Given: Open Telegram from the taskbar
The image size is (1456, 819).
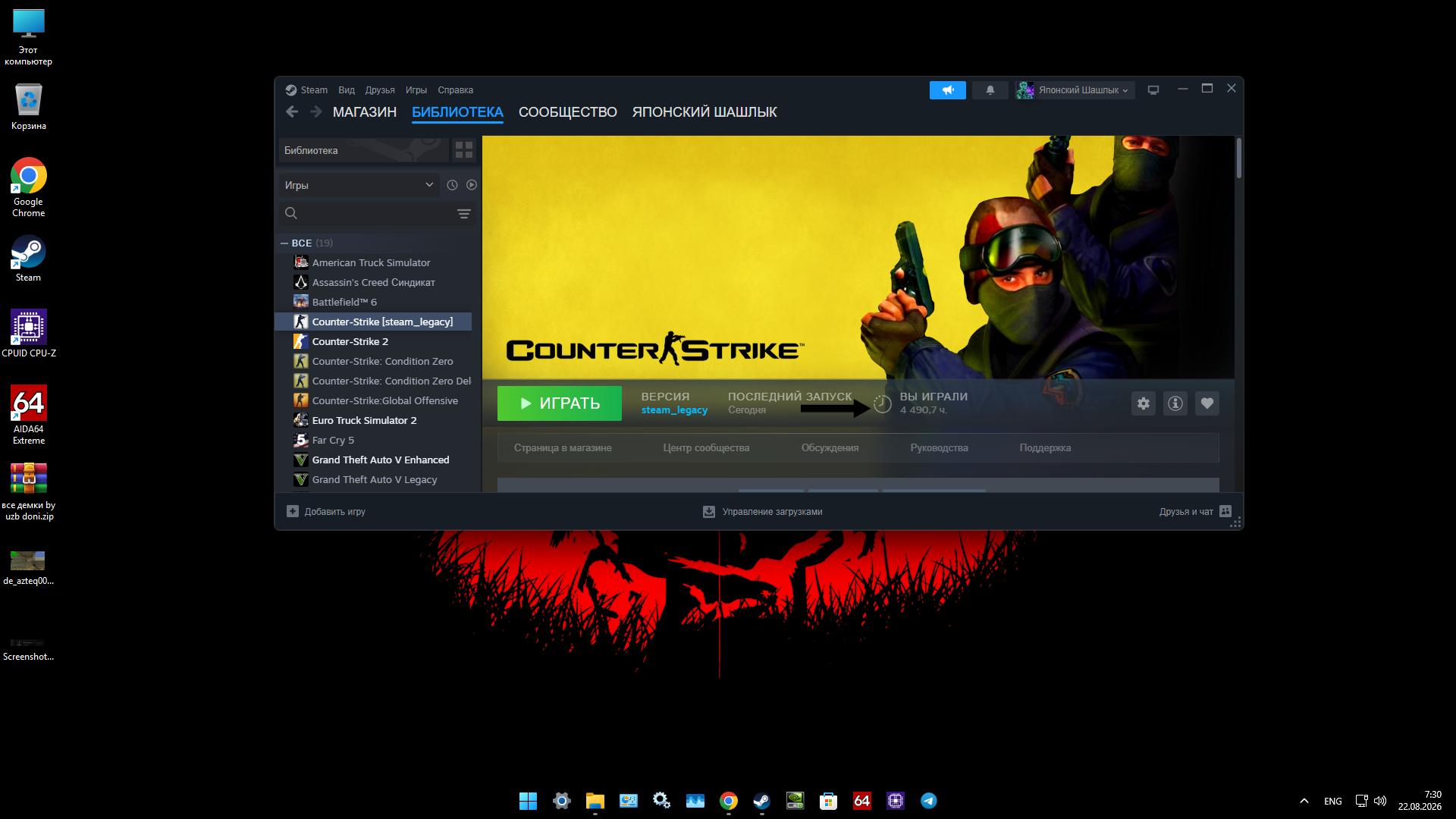Looking at the screenshot, I should tap(929, 801).
